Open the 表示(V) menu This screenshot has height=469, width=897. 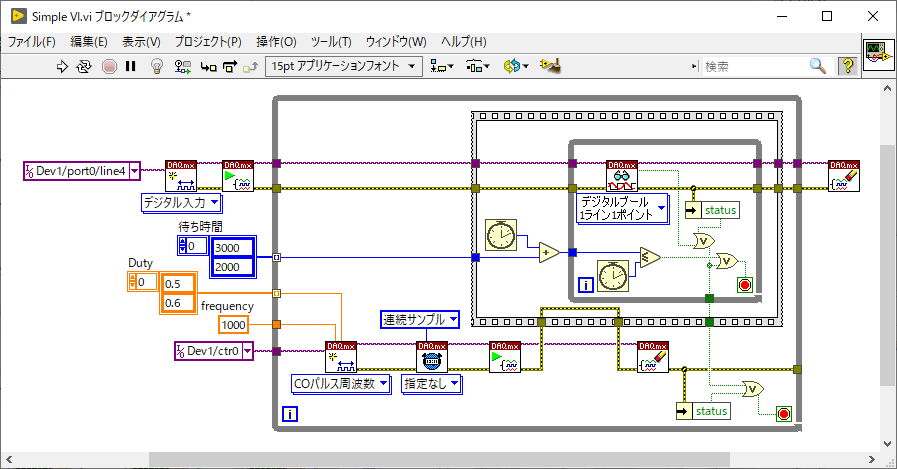pos(141,42)
